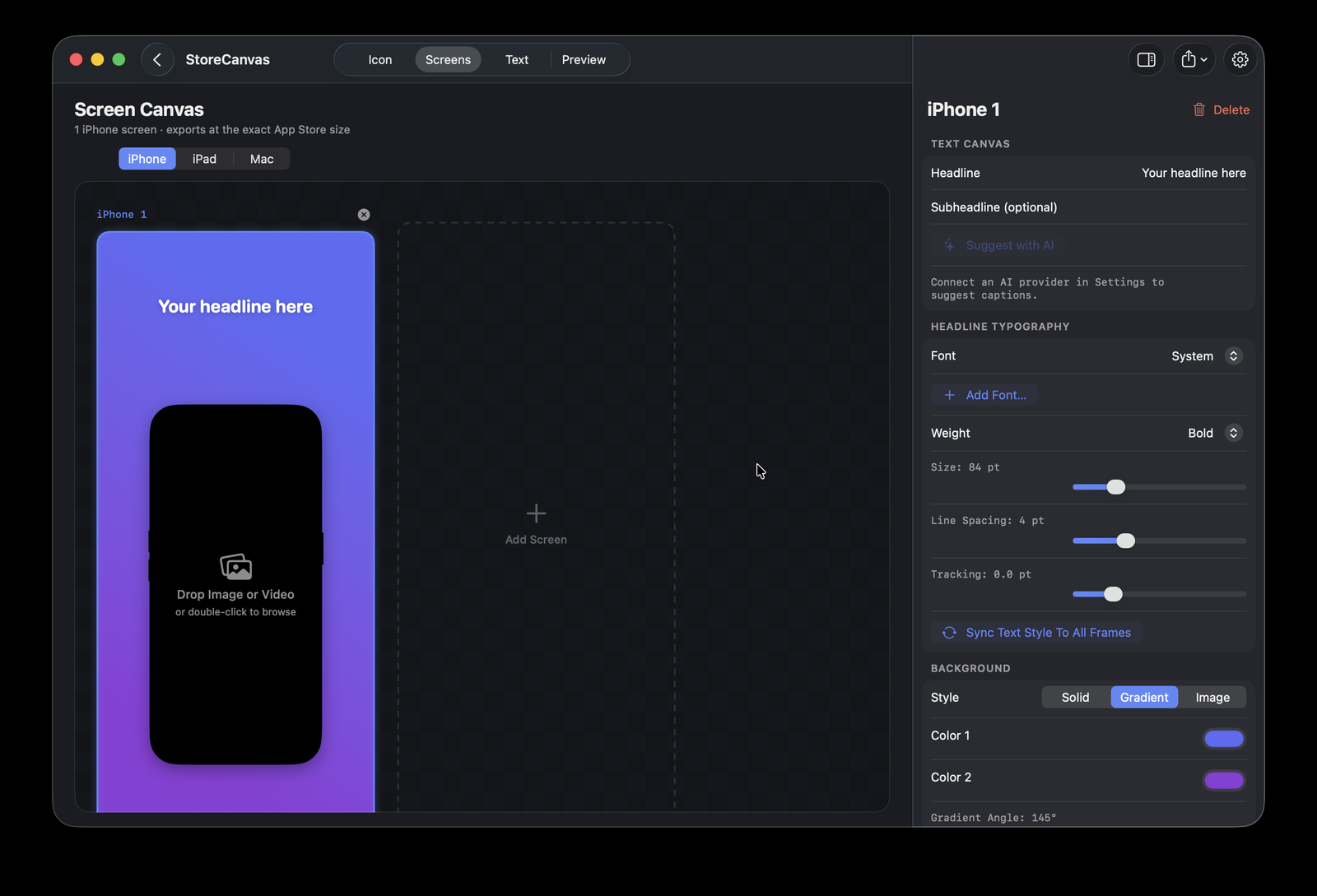Click the photo icon in phone mockup
The image size is (1317, 896).
(235, 567)
